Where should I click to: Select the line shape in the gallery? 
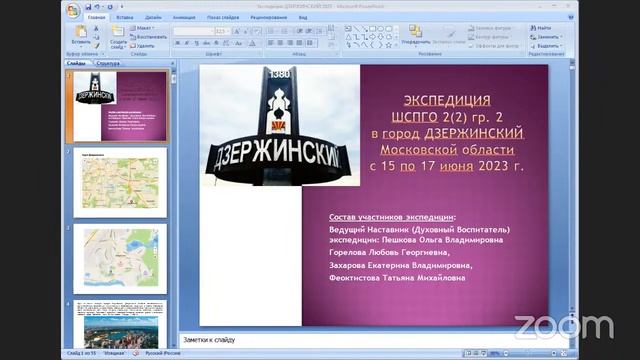click(356, 29)
